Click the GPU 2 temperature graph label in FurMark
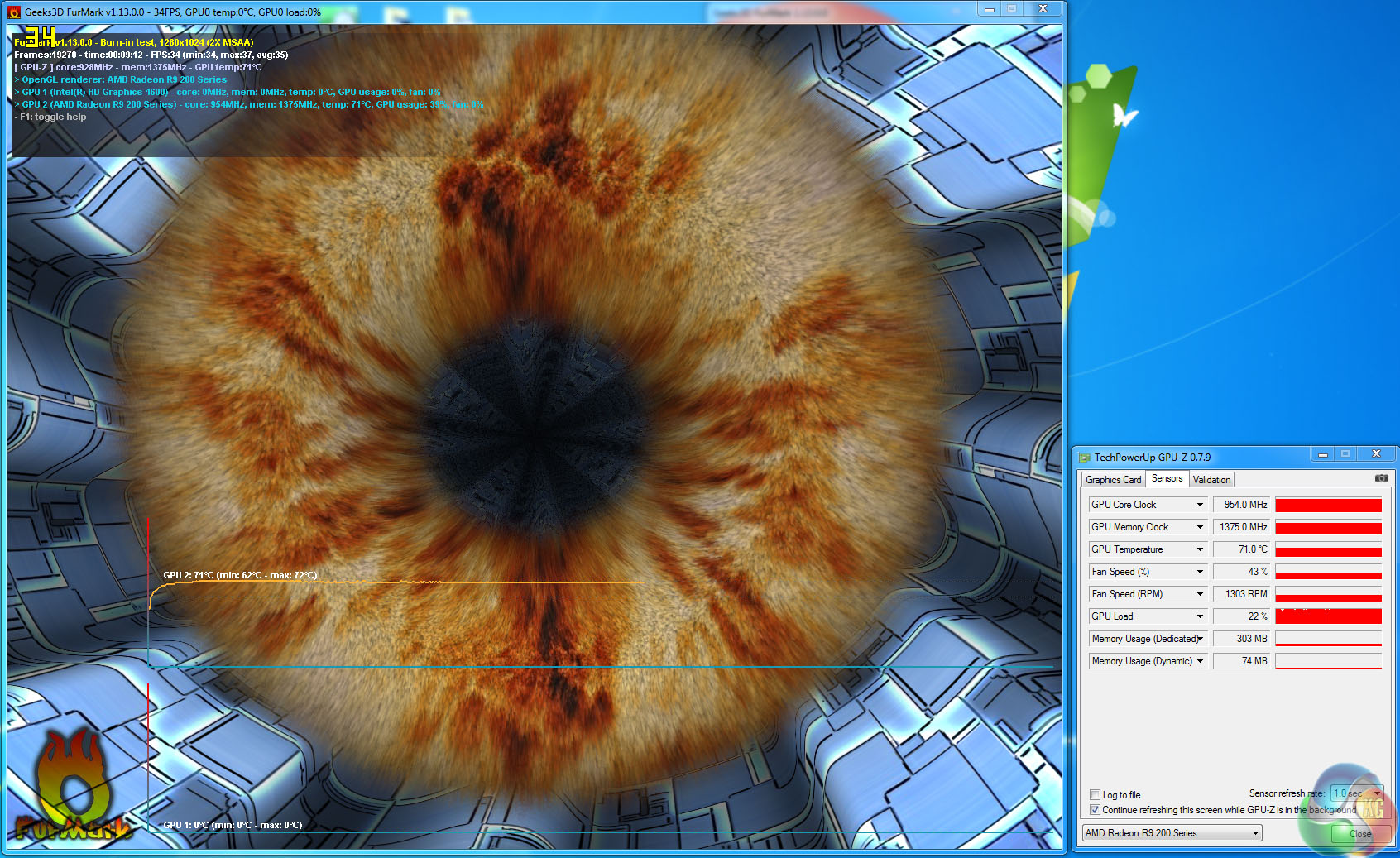The image size is (1400, 858). [x=240, y=575]
